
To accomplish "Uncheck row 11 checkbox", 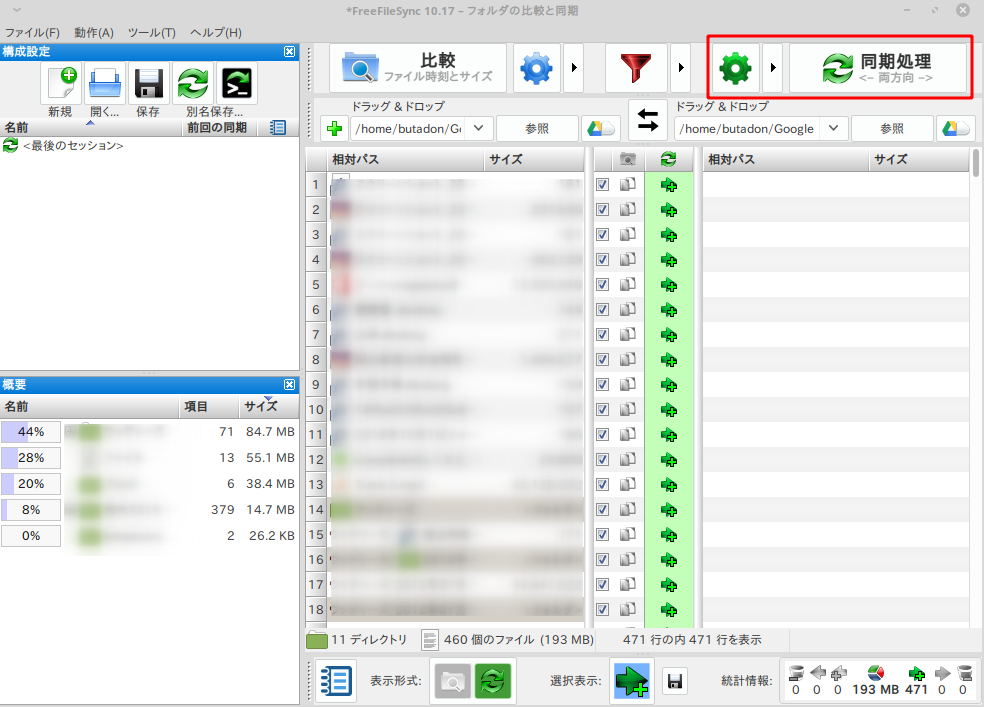I will pos(602,434).
